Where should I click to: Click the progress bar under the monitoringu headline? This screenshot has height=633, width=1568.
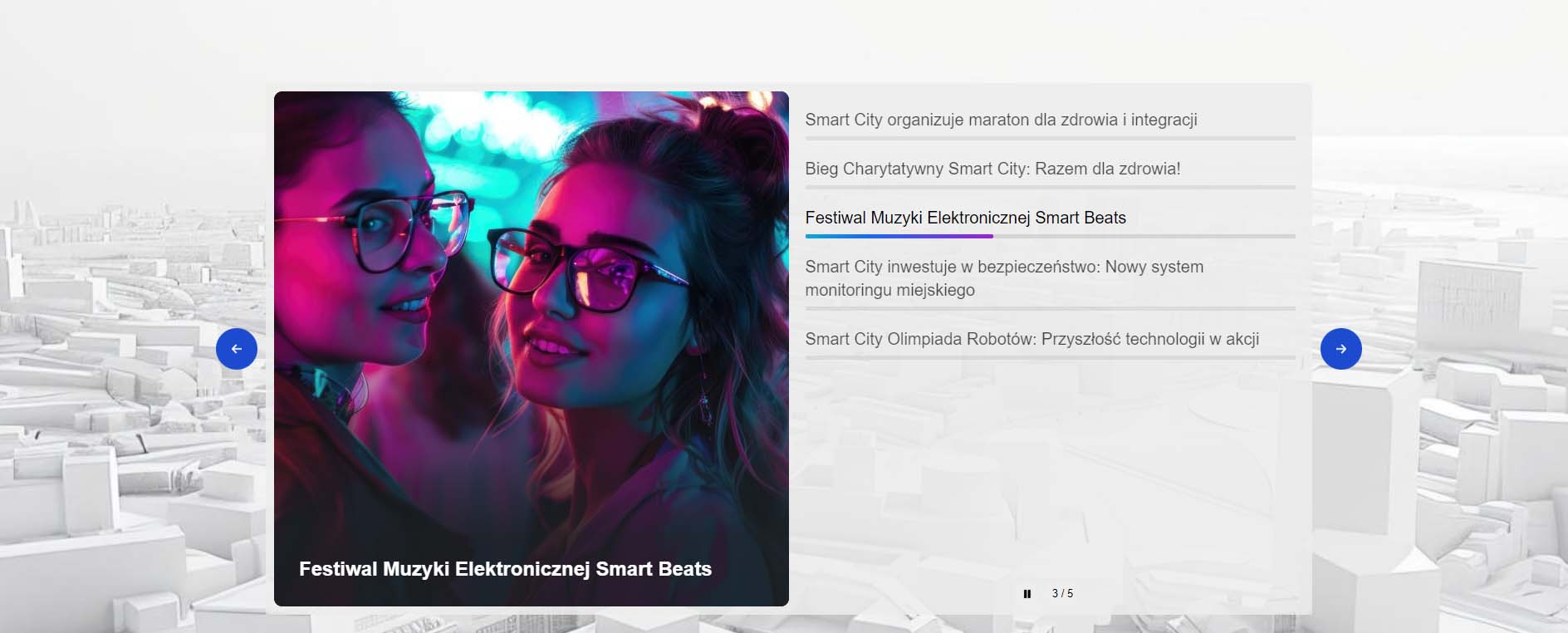pos(1050,309)
